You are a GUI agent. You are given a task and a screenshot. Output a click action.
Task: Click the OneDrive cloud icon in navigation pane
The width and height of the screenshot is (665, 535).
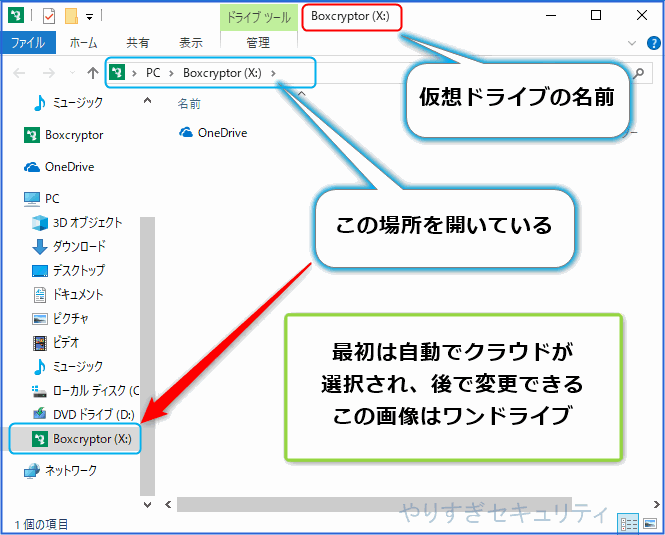click(32, 167)
